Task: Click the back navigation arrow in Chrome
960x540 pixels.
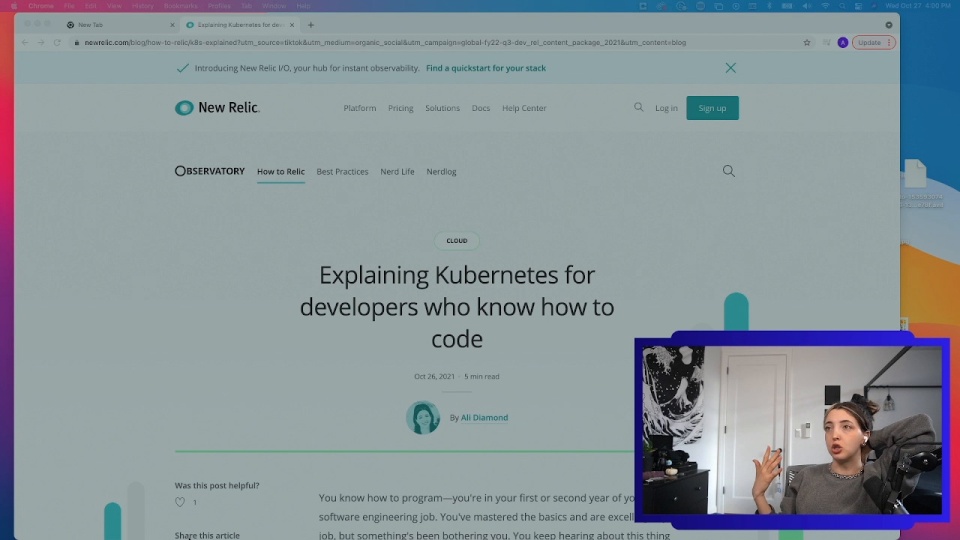Action: 25,42
